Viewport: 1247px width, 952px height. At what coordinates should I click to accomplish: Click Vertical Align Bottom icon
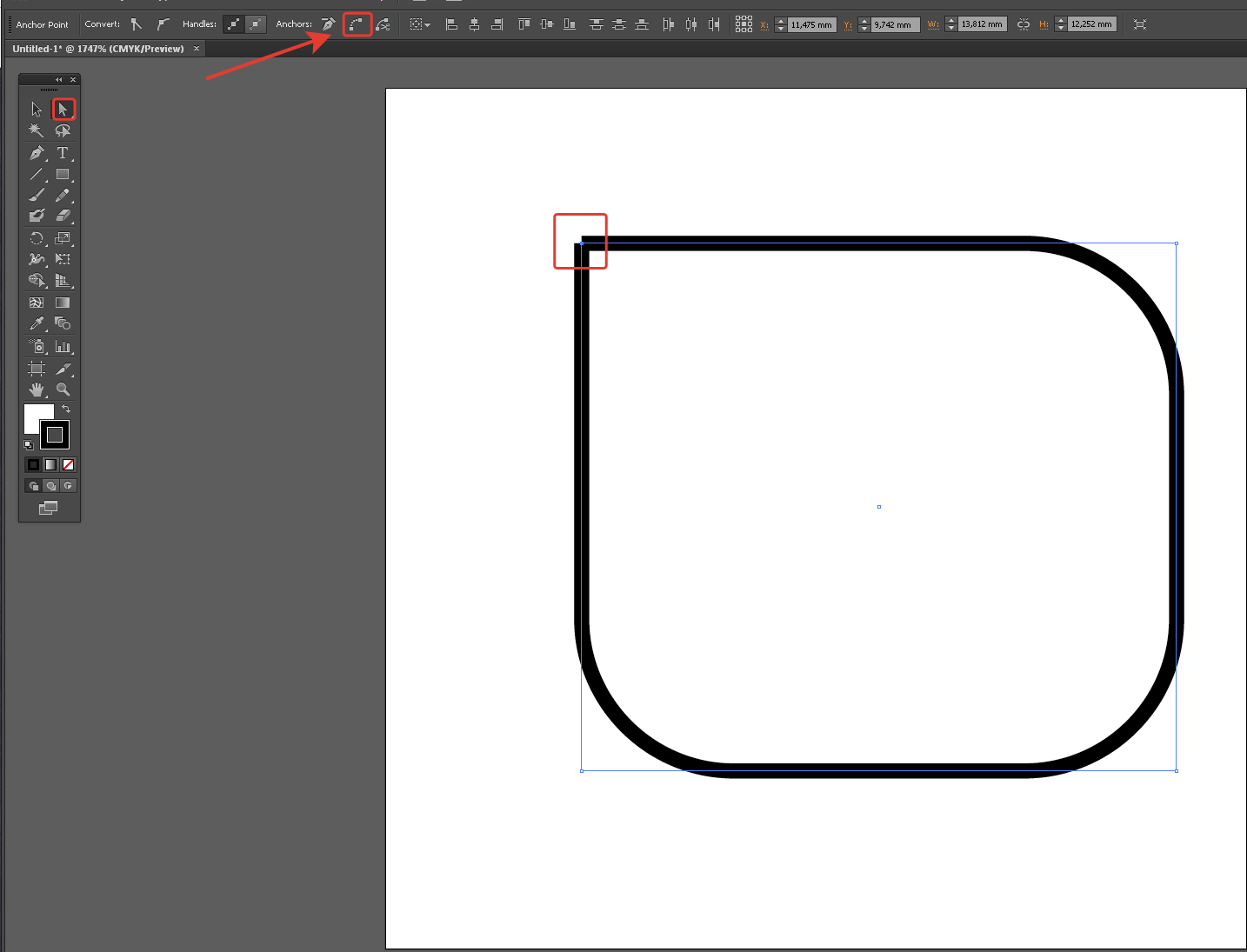[569, 24]
